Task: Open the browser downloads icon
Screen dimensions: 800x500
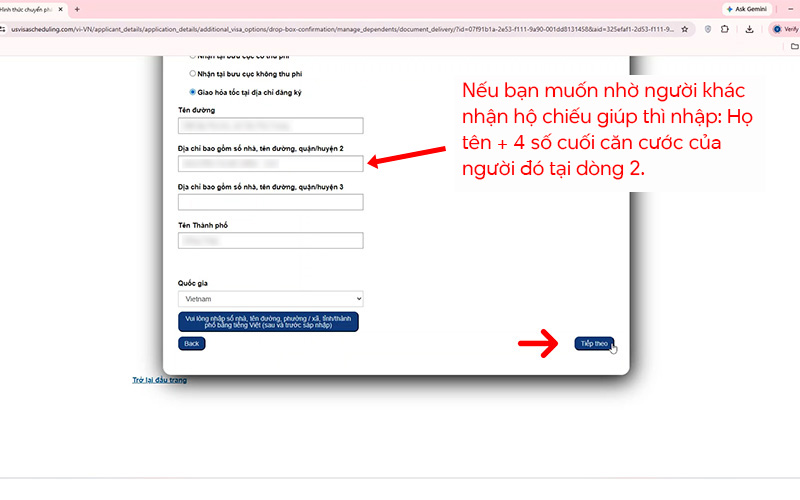Action: 749,30
